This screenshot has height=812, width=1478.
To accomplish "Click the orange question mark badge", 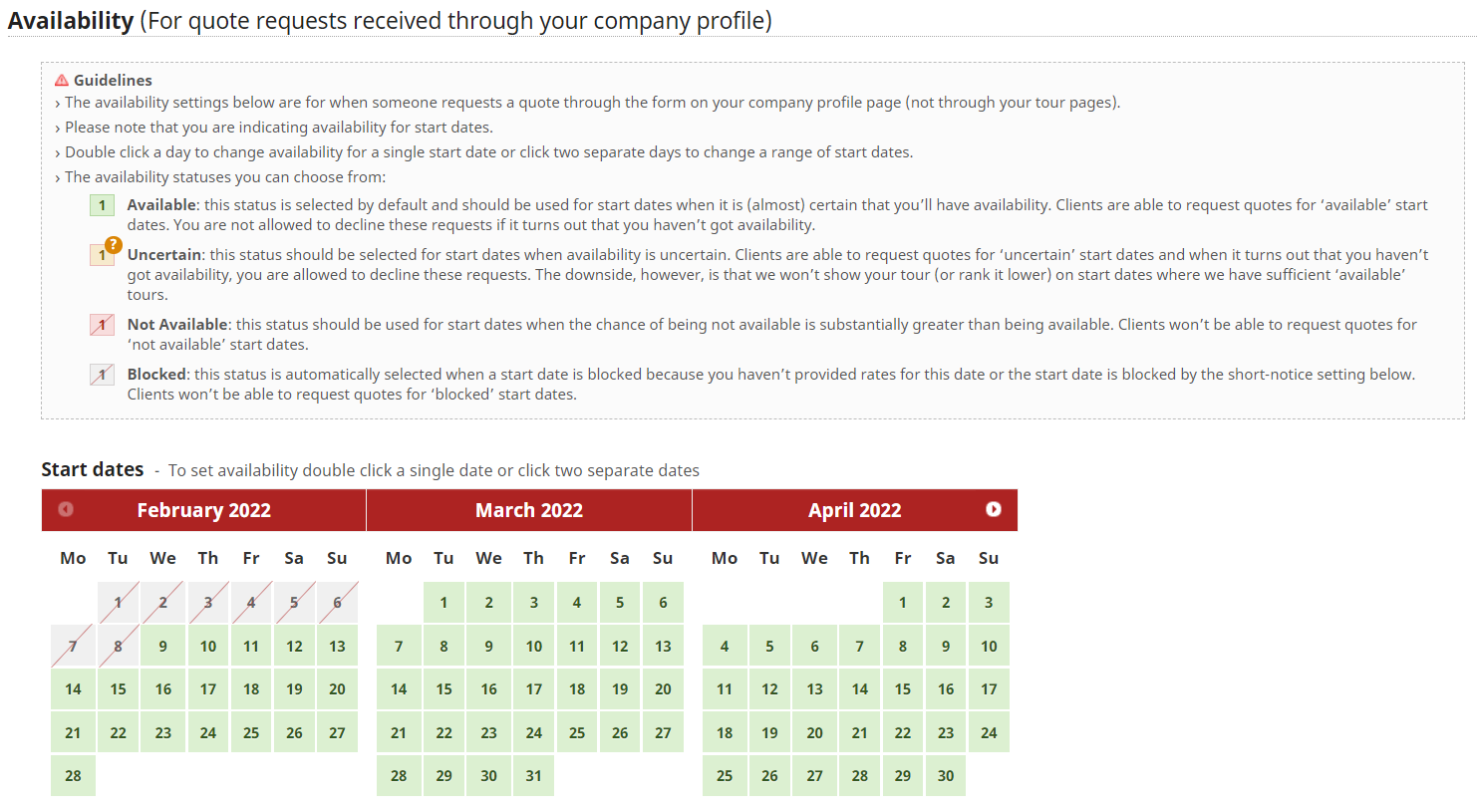I will 114,244.
